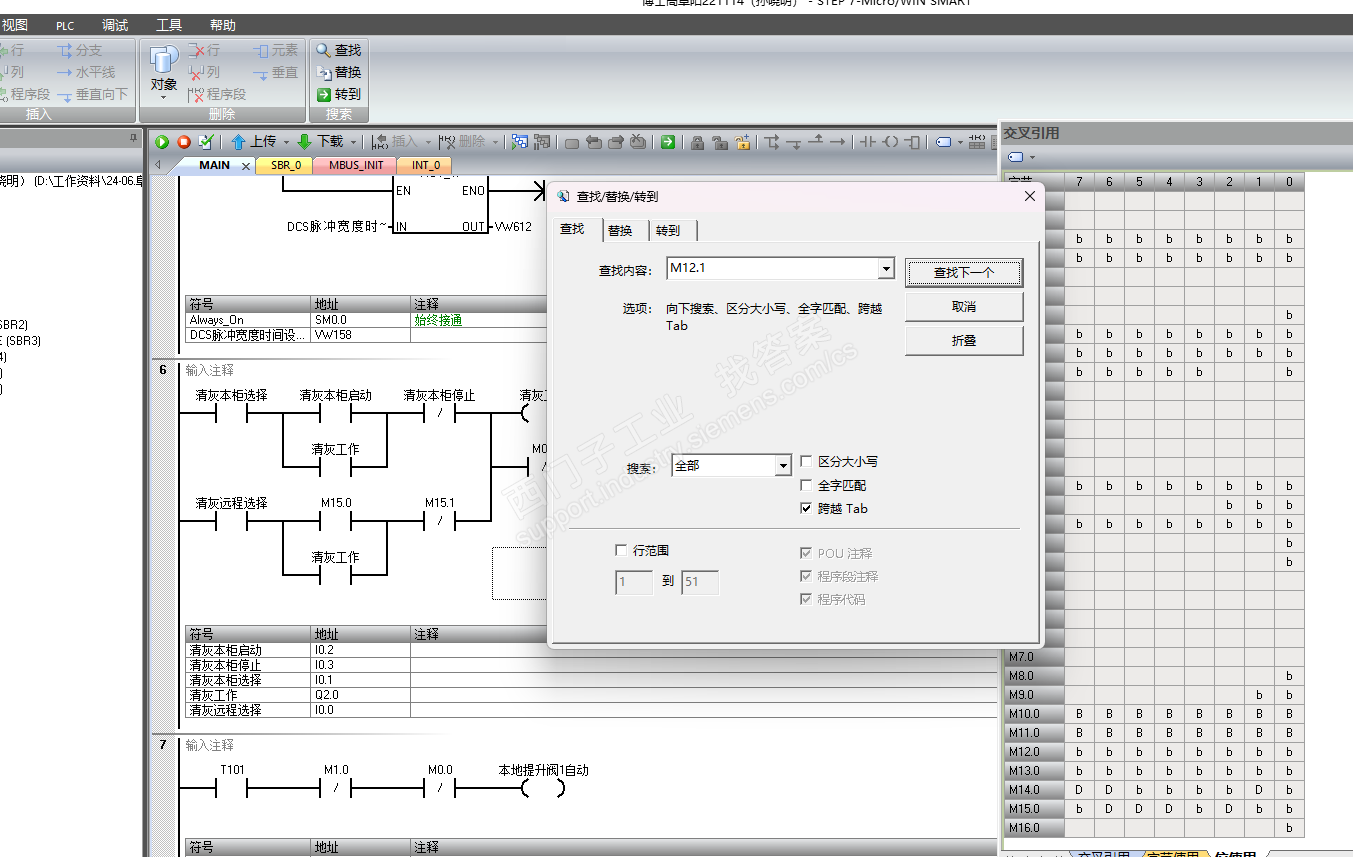This screenshot has width=1353, height=857.
Task: Click 替换 in the ribbon 搜索 group
Action: pos(338,72)
